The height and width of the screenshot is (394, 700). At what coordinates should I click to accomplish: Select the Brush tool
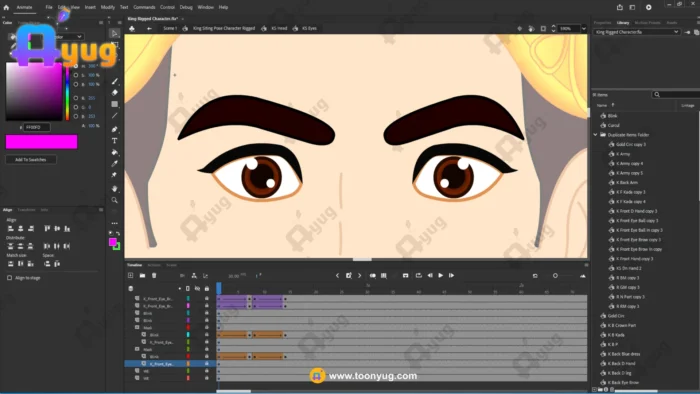[115, 81]
